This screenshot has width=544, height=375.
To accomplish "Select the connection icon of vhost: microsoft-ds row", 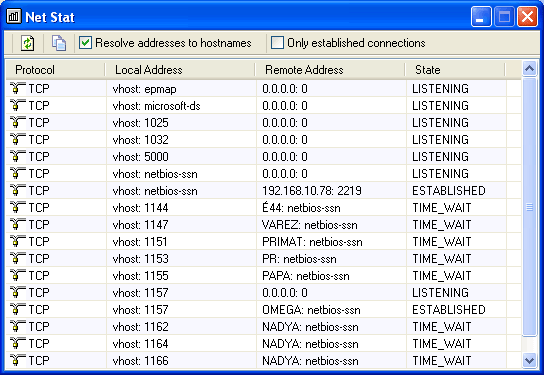I will tap(17, 105).
